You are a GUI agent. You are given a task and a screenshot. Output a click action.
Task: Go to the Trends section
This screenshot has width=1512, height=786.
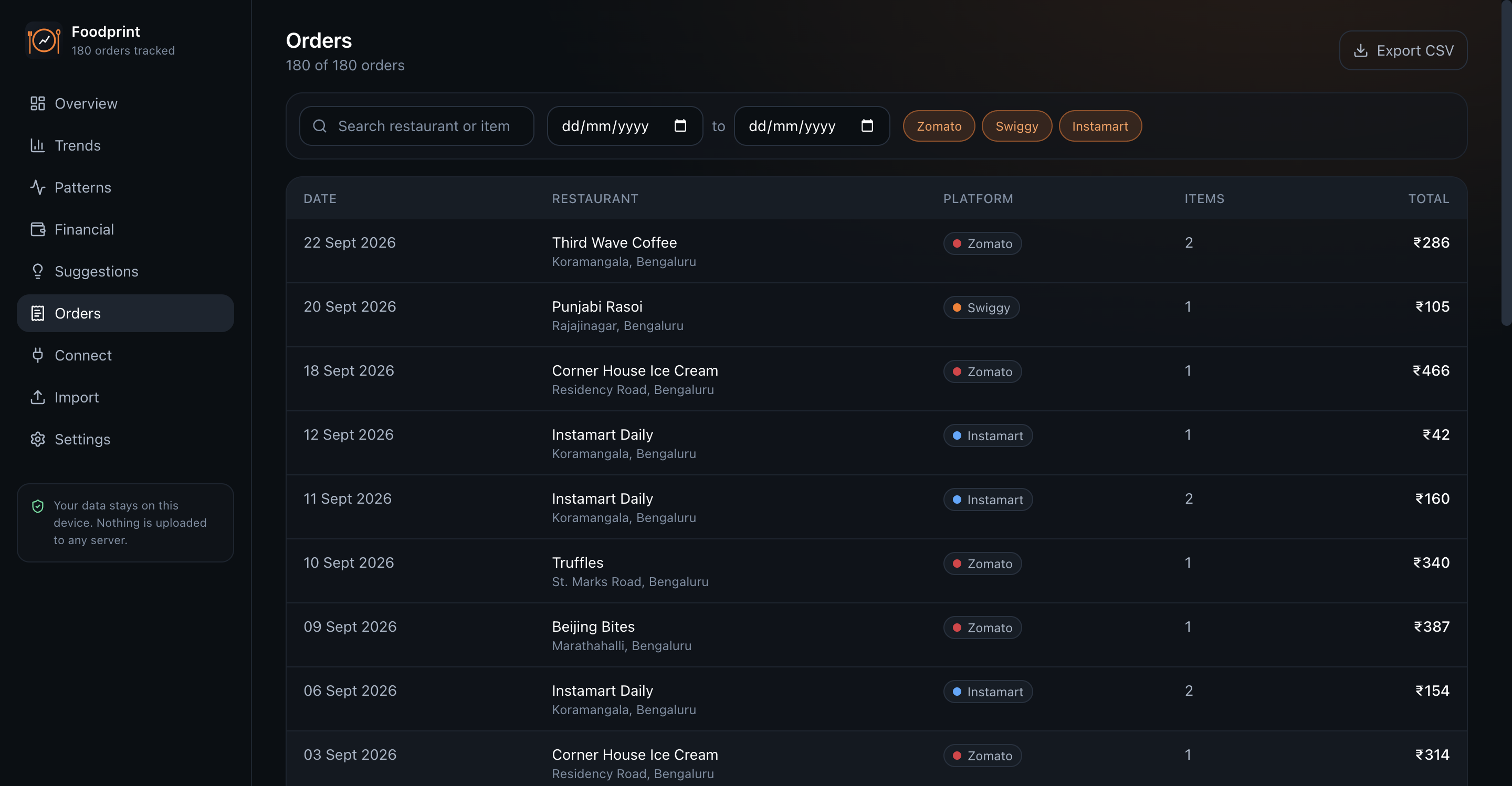click(x=125, y=145)
